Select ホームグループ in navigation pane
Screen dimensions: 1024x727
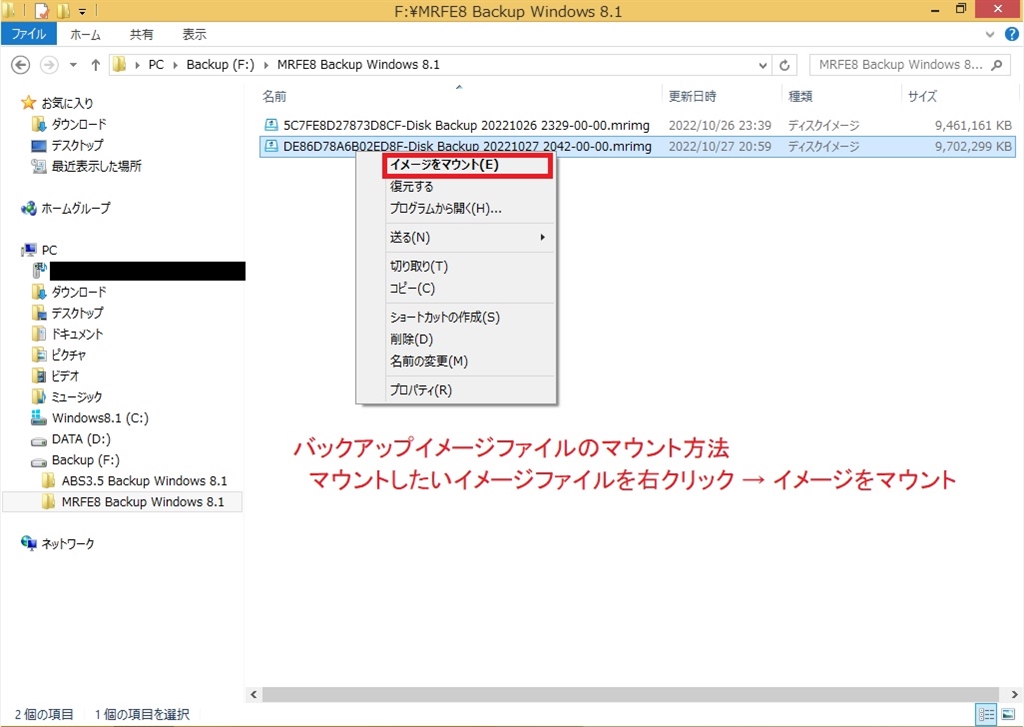pos(76,208)
